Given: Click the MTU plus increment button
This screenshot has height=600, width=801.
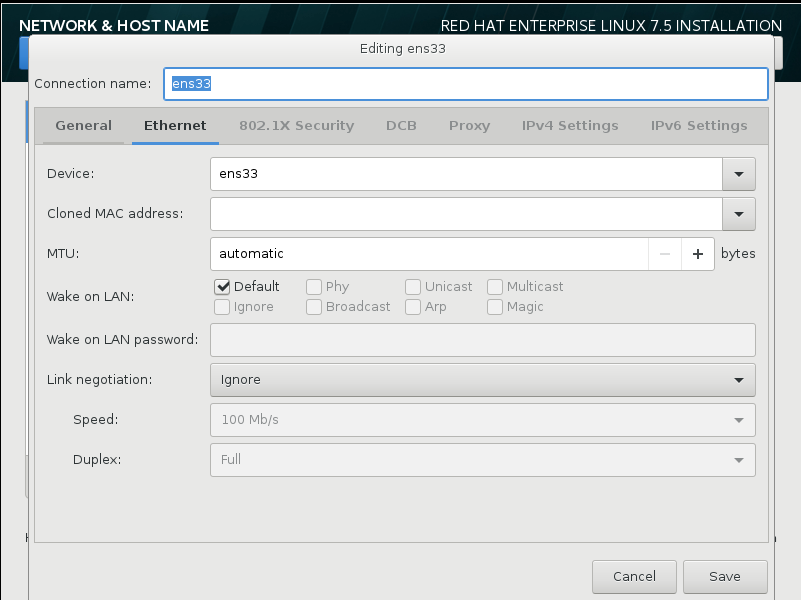Looking at the screenshot, I should pos(697,254).
